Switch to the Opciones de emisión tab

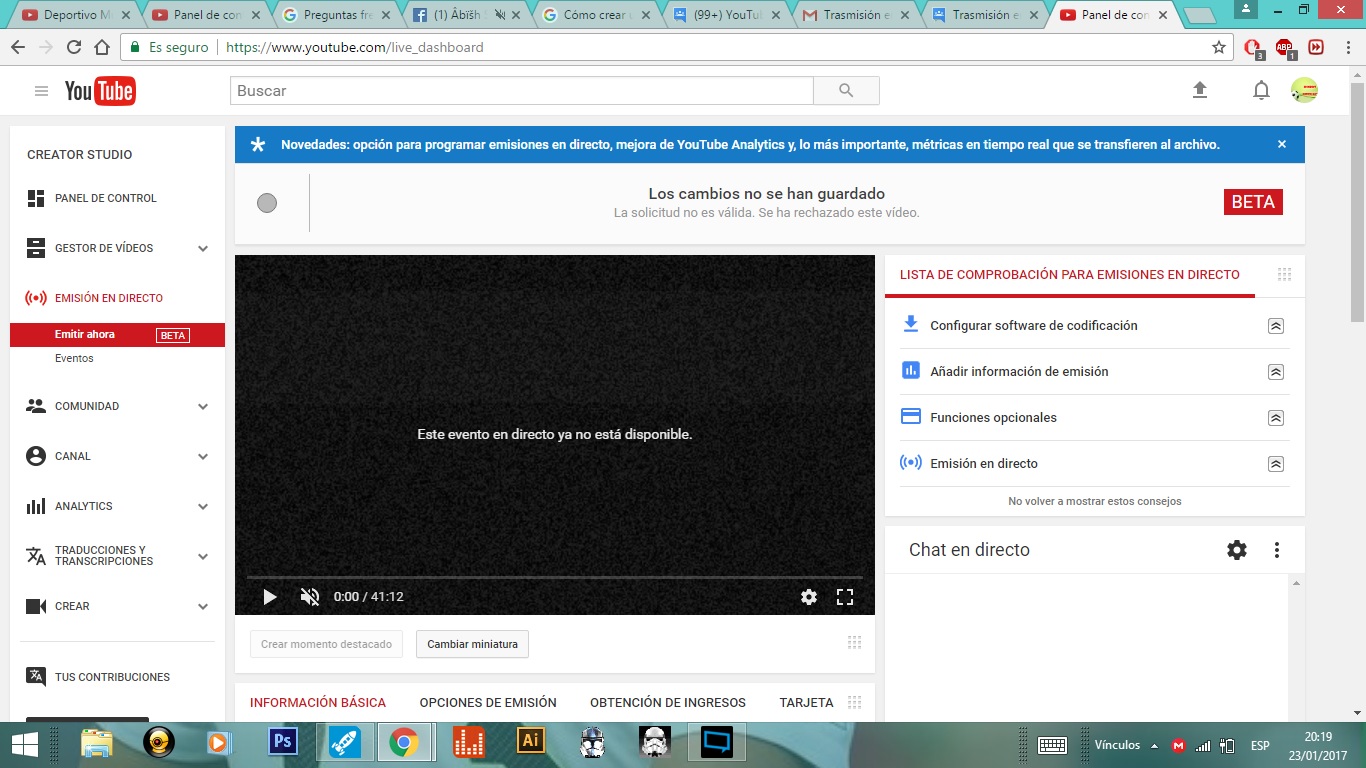(x=488, y=703)
